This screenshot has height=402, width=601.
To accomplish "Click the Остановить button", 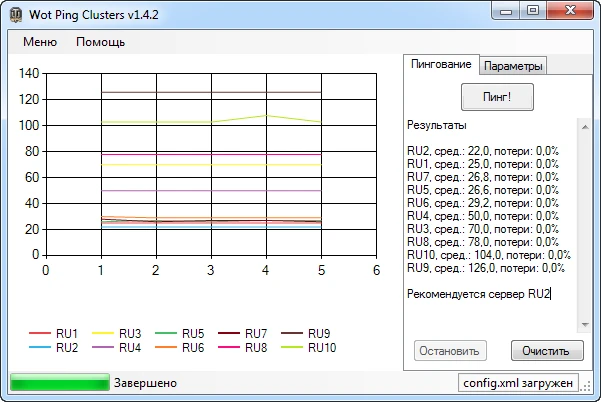I will (x=449, y=351).
